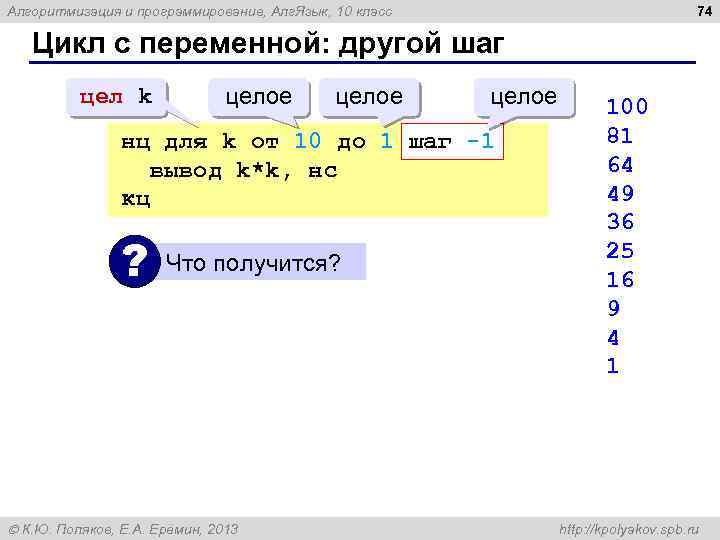Image resolution: width=720 pixels, height=540 pixels.
Task: Click the 'целое' callout above шаг -1
Action: tap(523, 97)
